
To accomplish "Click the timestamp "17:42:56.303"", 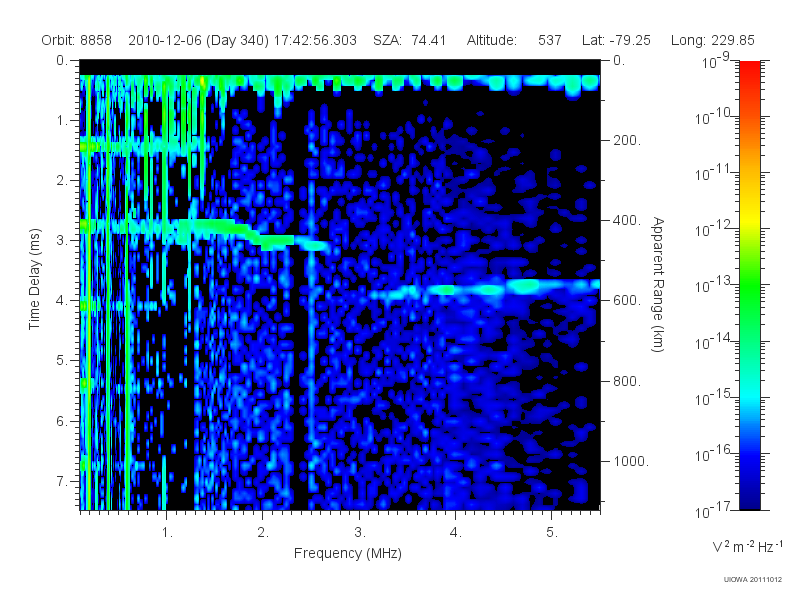I will tap(315, 40).
